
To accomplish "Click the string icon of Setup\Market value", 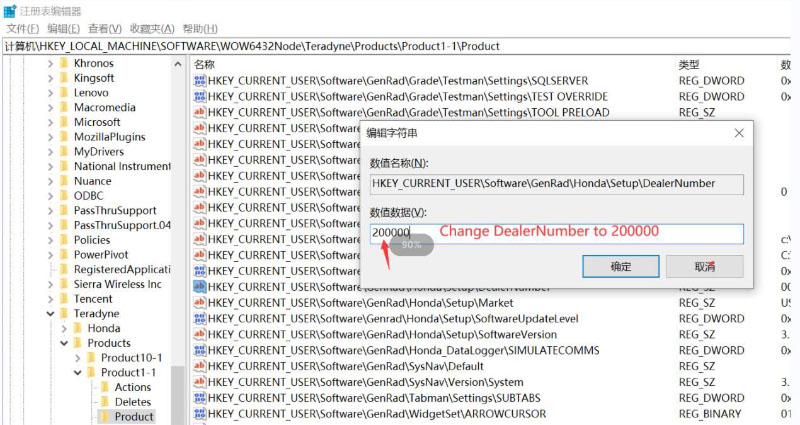I will tap(199, 303).
